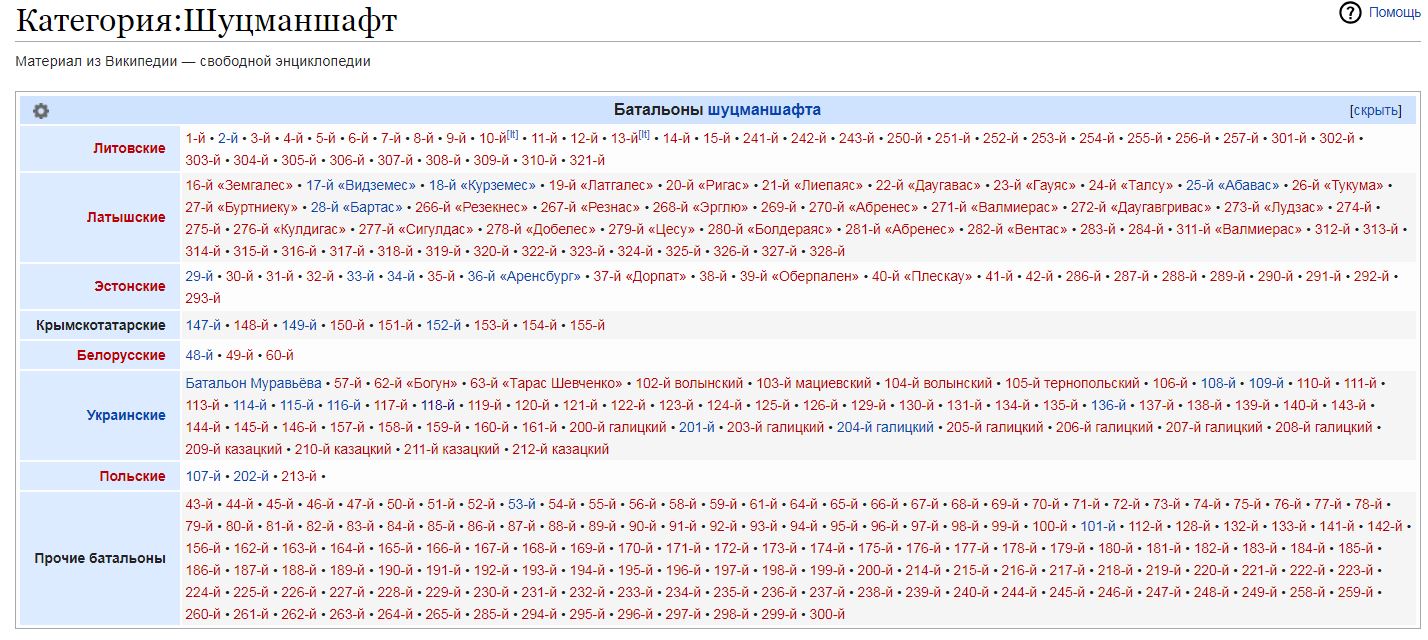The height and width of the screenshot is (640, 1428).
Task: Open 105-й тернопольский link
Action: coord(1072,383)
